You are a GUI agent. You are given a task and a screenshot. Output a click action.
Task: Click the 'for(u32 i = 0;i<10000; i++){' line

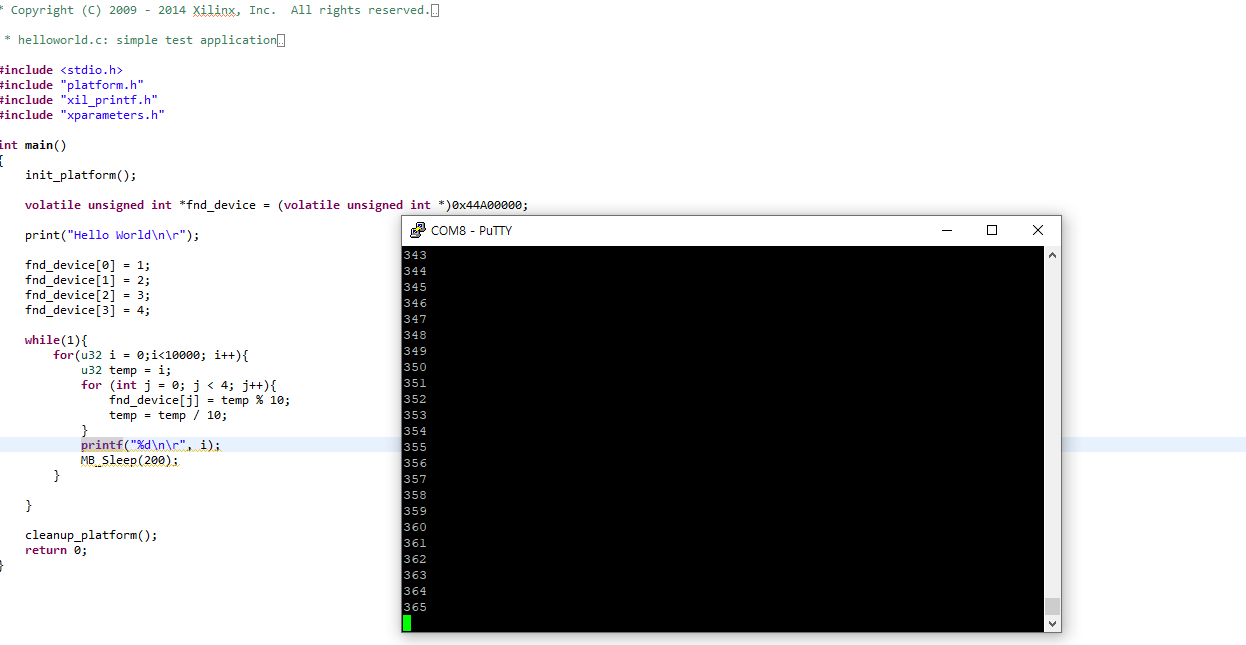(151, 355)
